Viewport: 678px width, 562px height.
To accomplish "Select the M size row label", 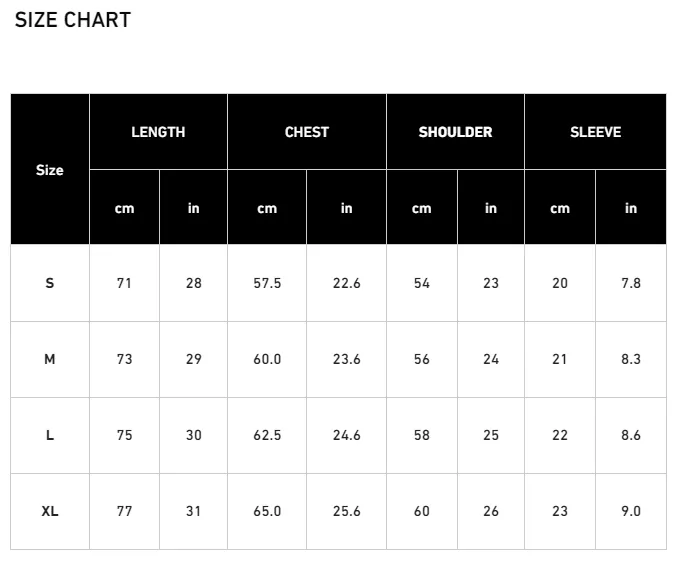I will pyautogui.click(x=50, y=359).
